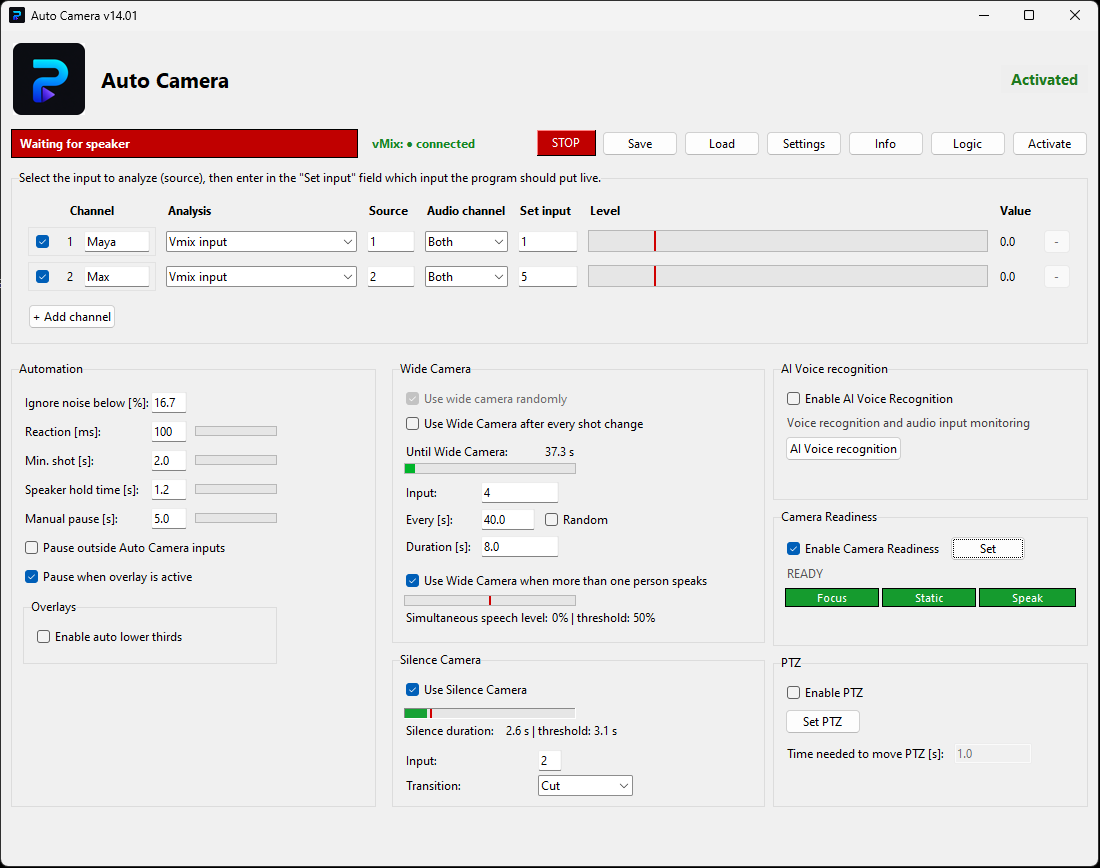Screen dimensions: 1100x868
Task: Click the Ignore noise below field
Action: 168,403
